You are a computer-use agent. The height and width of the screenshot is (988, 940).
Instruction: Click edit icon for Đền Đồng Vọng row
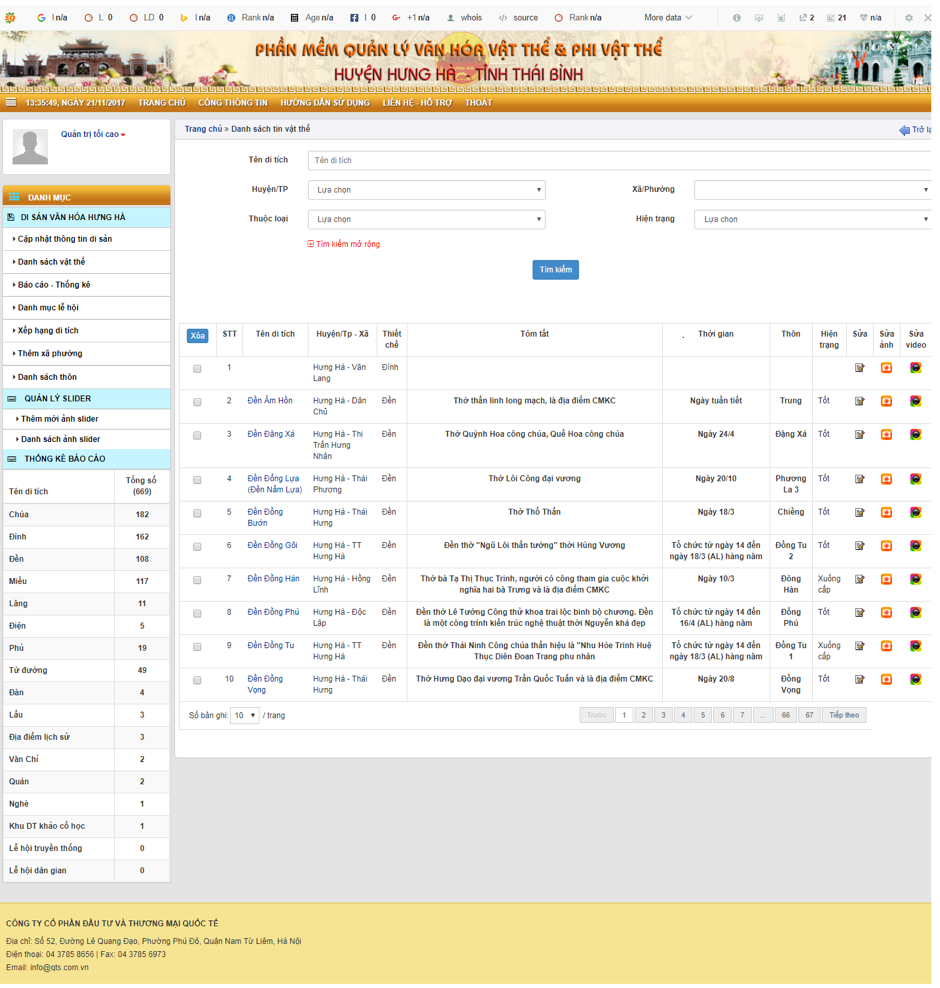(x=859, y=680)
